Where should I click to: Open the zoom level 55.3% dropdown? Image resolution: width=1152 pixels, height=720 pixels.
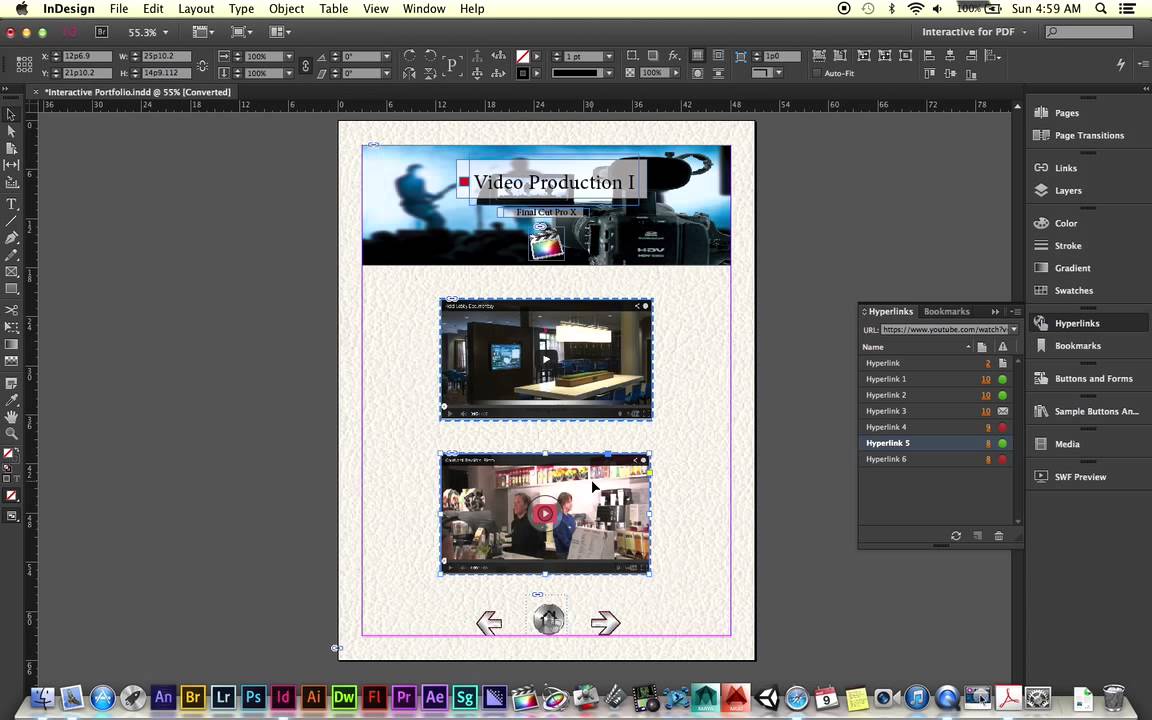pyautogui.click(x=165, y=32)
